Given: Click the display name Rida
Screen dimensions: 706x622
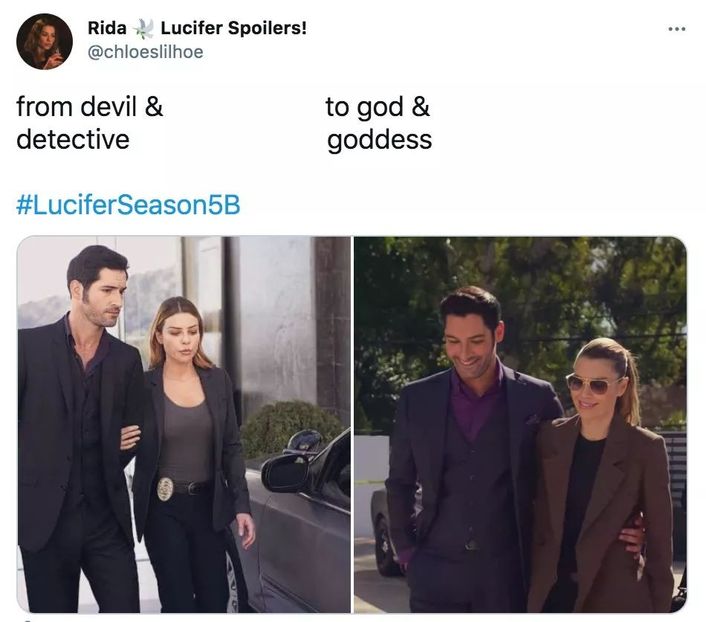Looking at the screenshot, I should coord(107,28).
